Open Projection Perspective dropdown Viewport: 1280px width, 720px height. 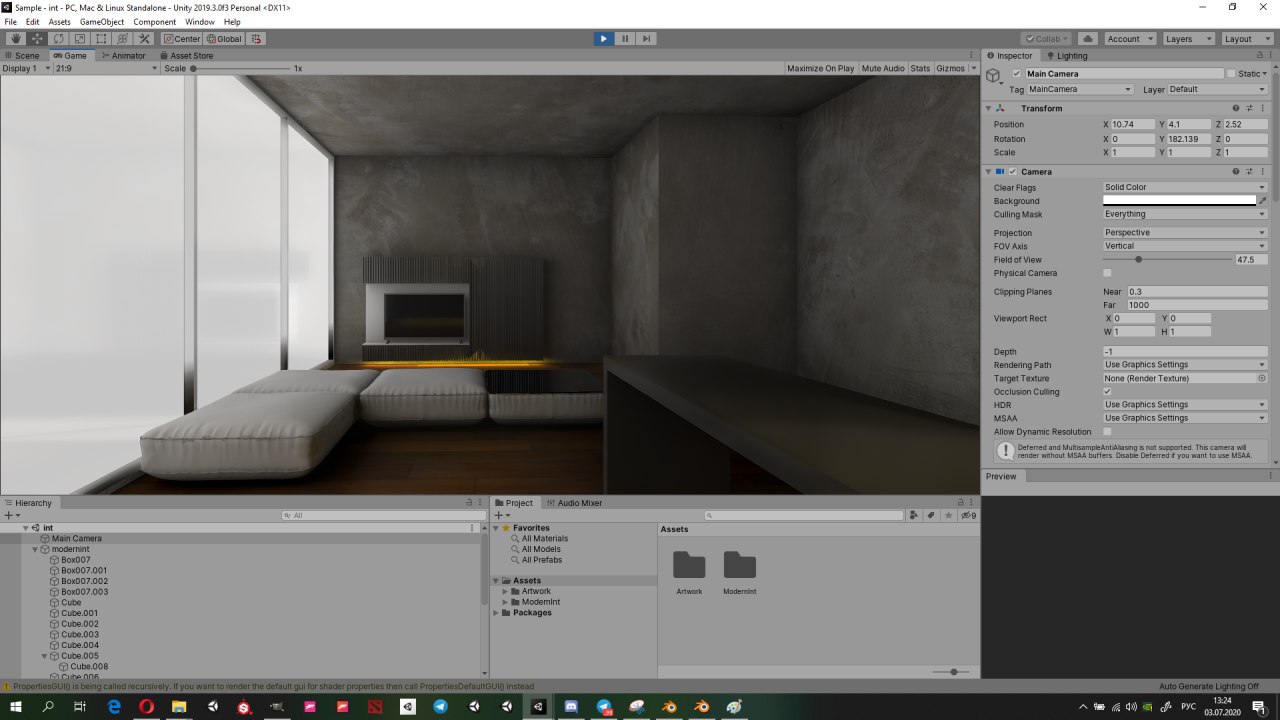(1185, 233)
